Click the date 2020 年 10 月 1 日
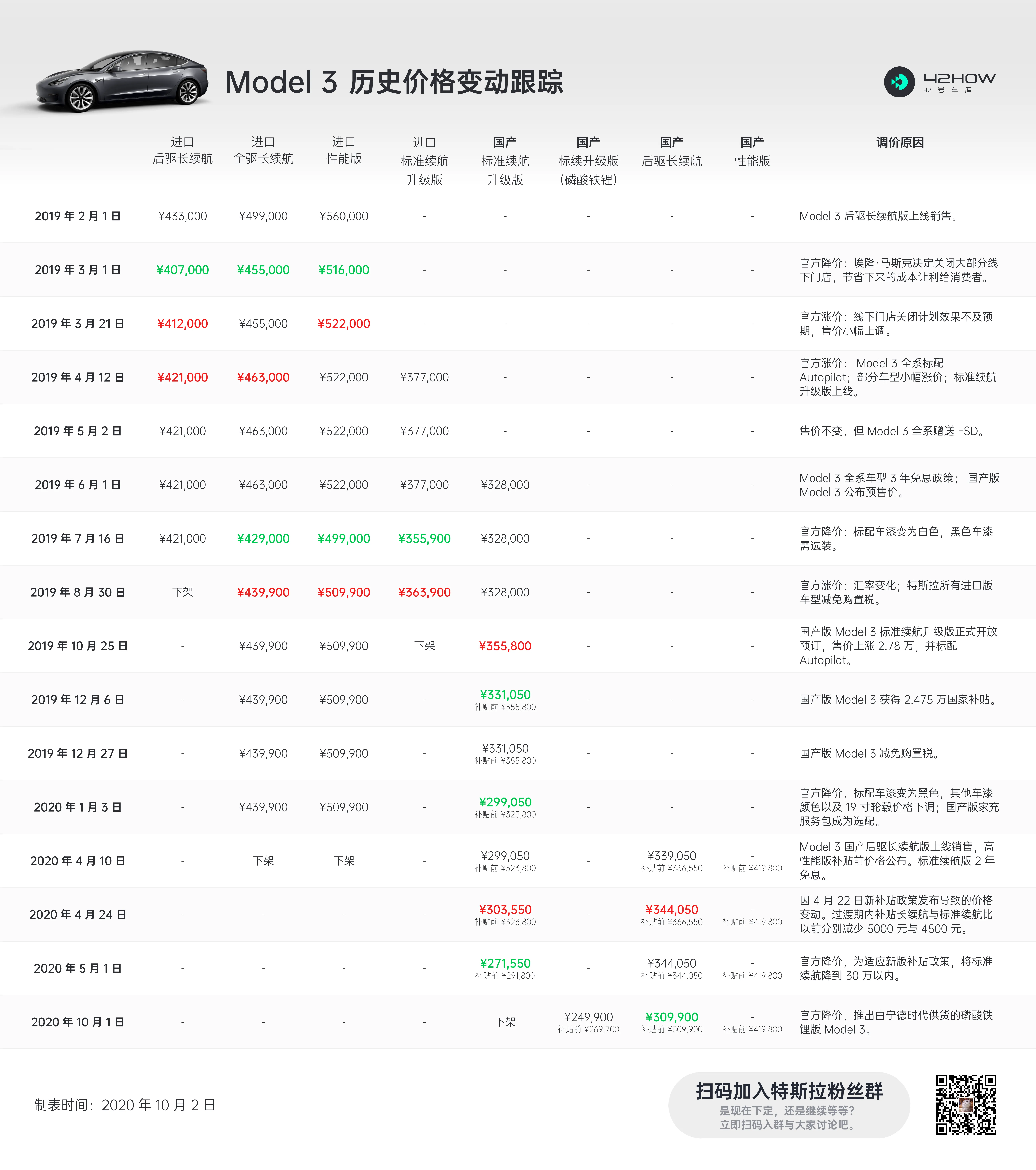The image size is (1036, 1170). click(78, 1022)
